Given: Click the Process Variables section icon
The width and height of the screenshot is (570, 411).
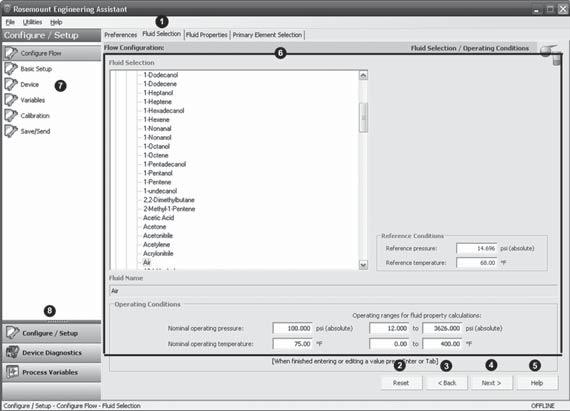Looking at the screenshot, I should pyautogui.click(x=12, y=372).
